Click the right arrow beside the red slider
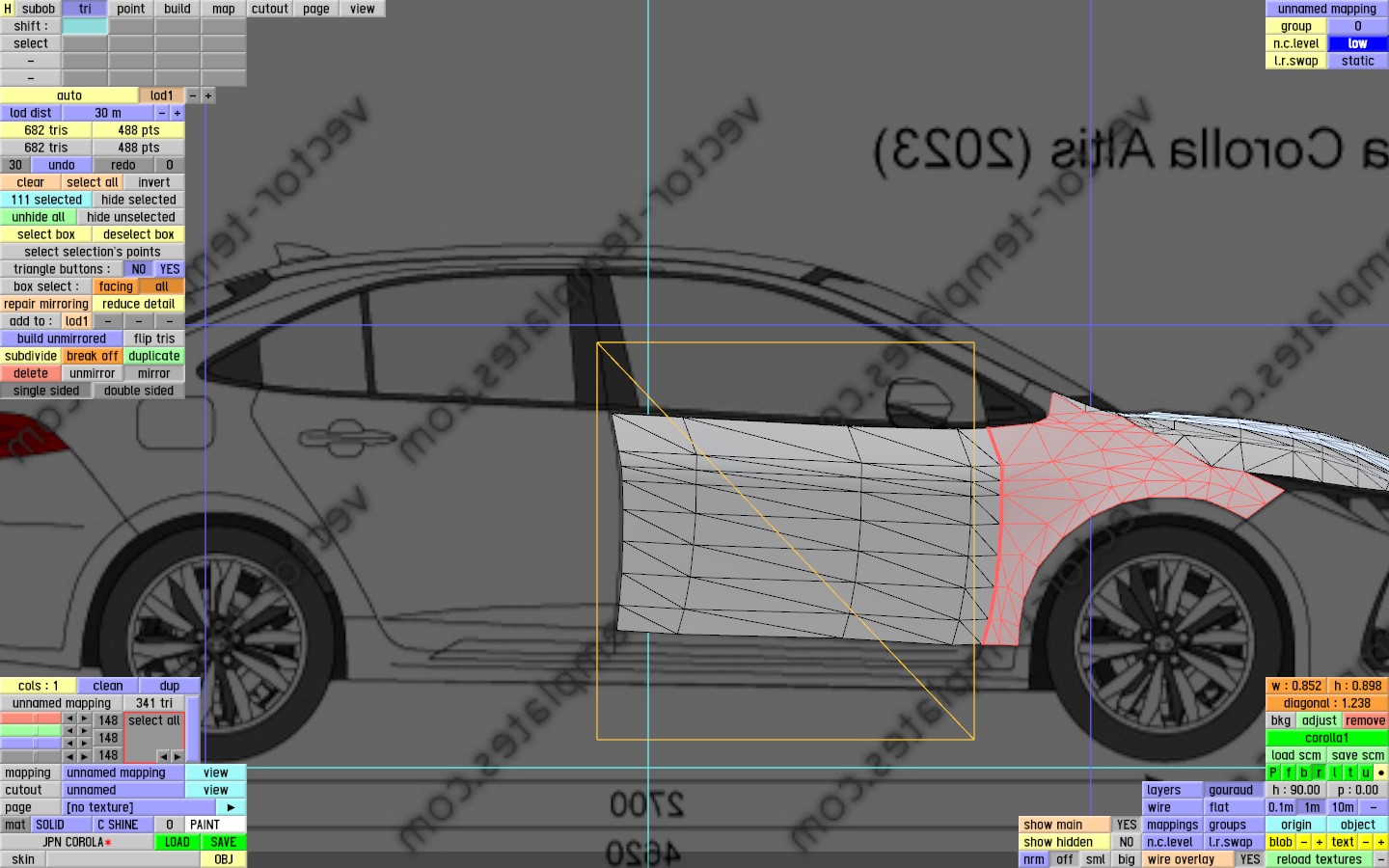Viewport: 1389px width, 868px height. (x=85, y=719)
